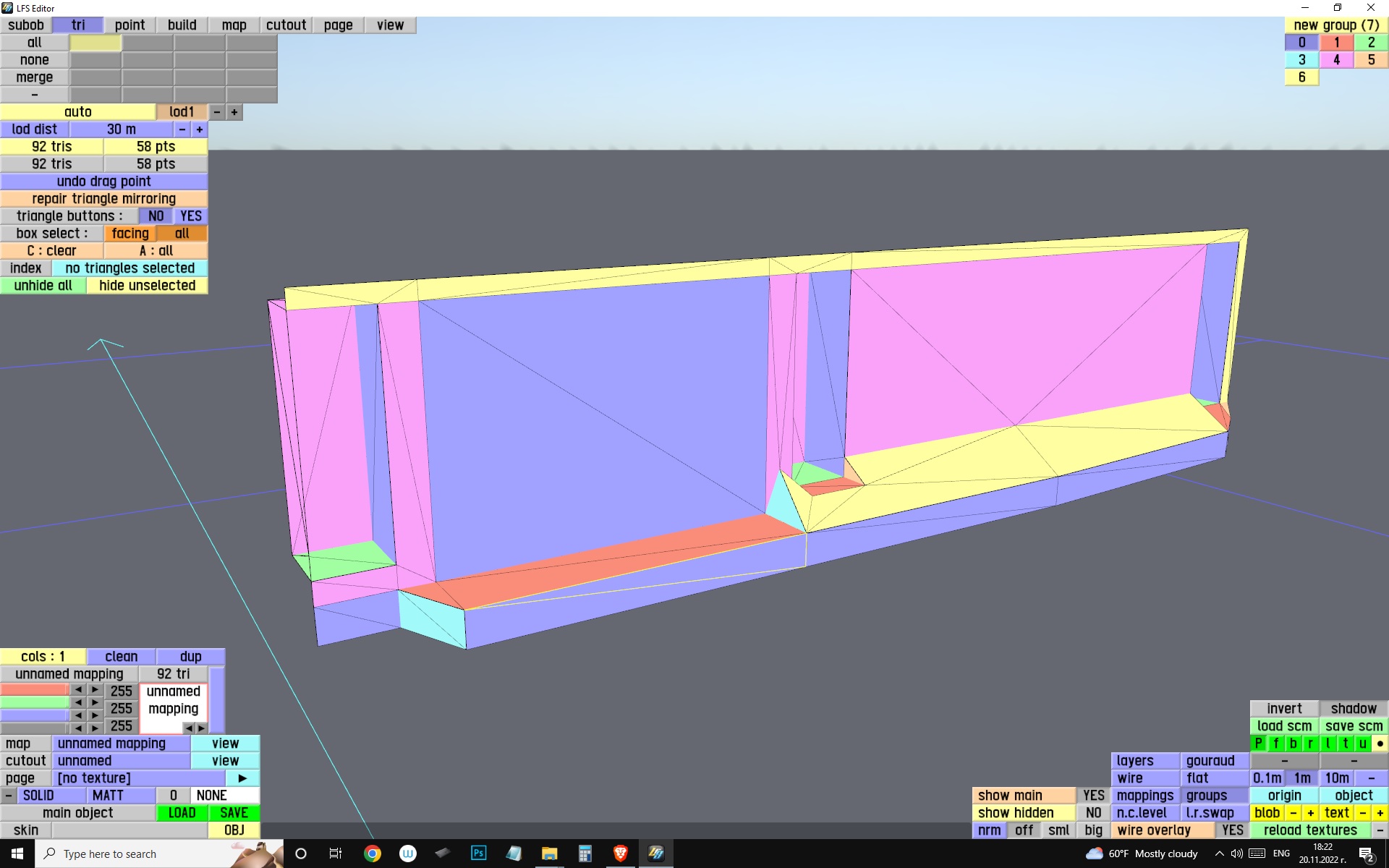Image resolution: width=1389 pixels, height=868 pixels.
Task: Click the SAVE main object button
Action: pos(234,813)
